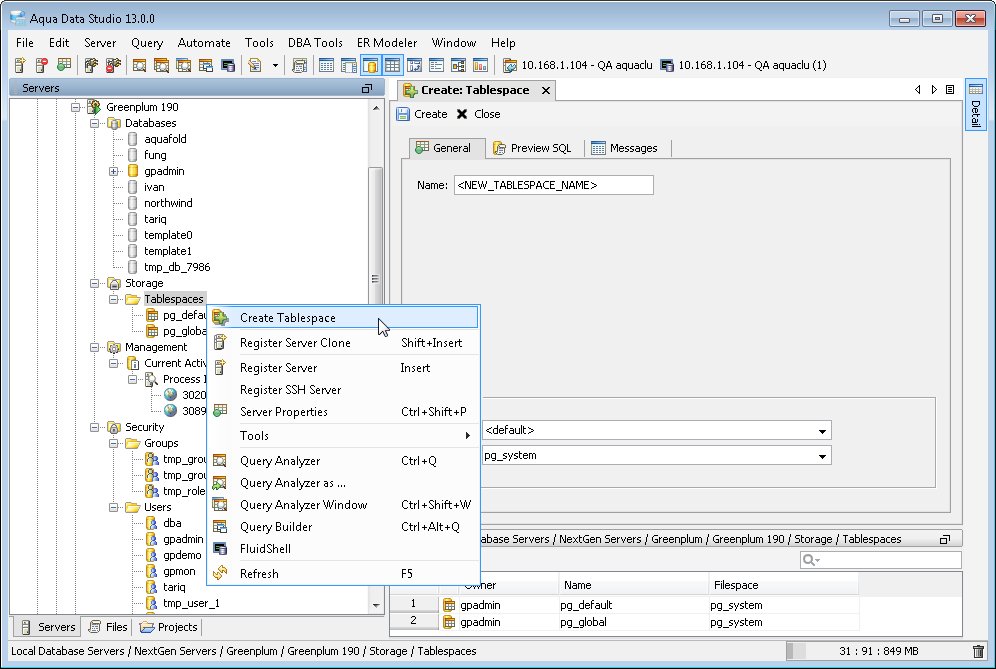Viewport: 996px width, 669px height.
Task: Maximize the Servers panel using restore icon
Action: coord(367,89)
